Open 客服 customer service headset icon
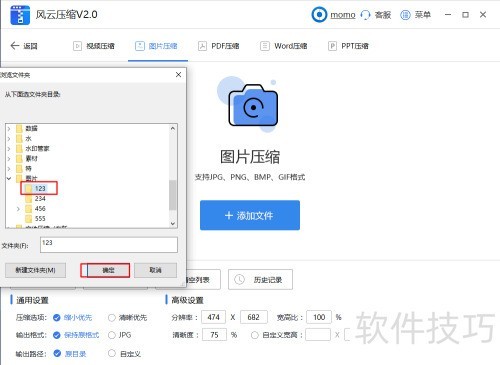 (366, 15)
